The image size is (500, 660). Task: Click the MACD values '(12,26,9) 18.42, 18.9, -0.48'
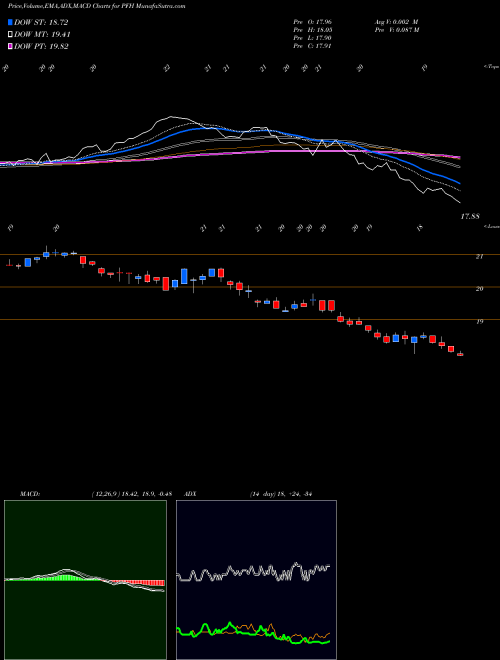pos(131,494)
